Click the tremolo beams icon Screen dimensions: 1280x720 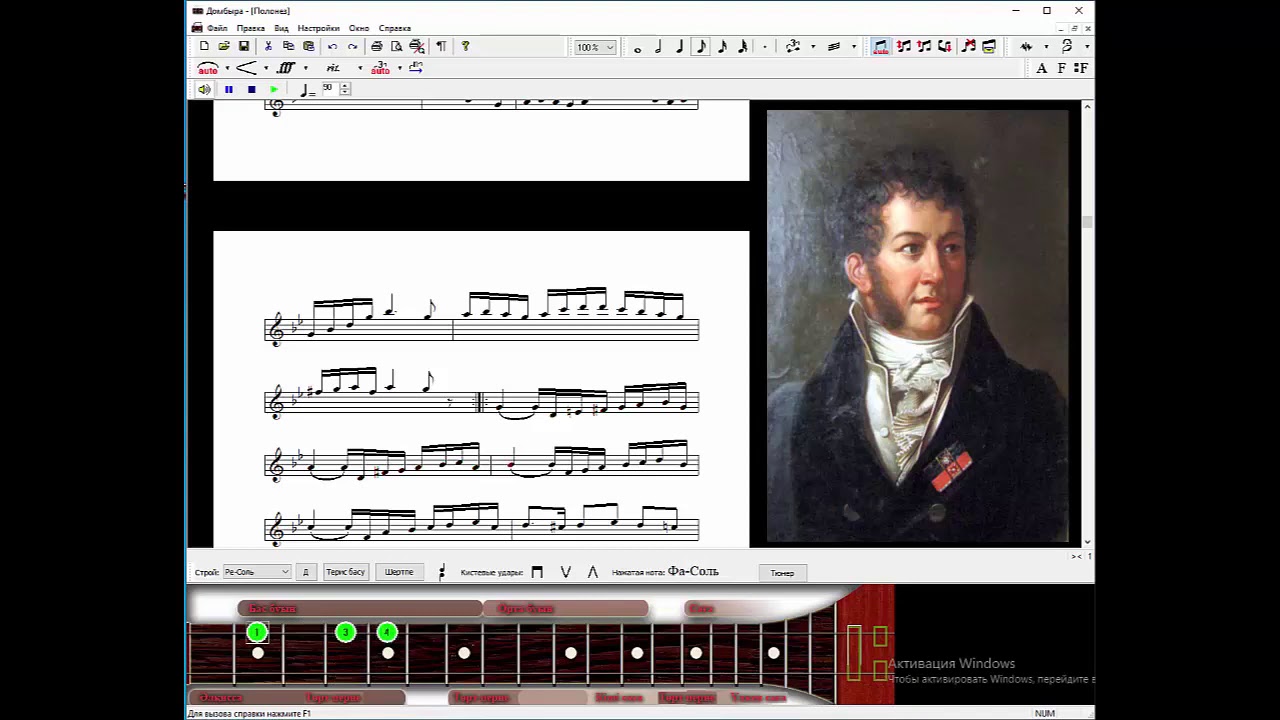point(834,47)
